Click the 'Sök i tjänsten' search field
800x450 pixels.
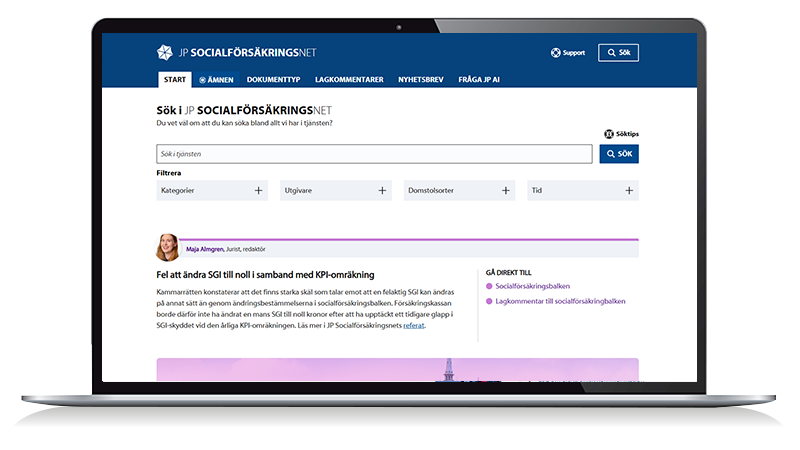click(374, 154)
